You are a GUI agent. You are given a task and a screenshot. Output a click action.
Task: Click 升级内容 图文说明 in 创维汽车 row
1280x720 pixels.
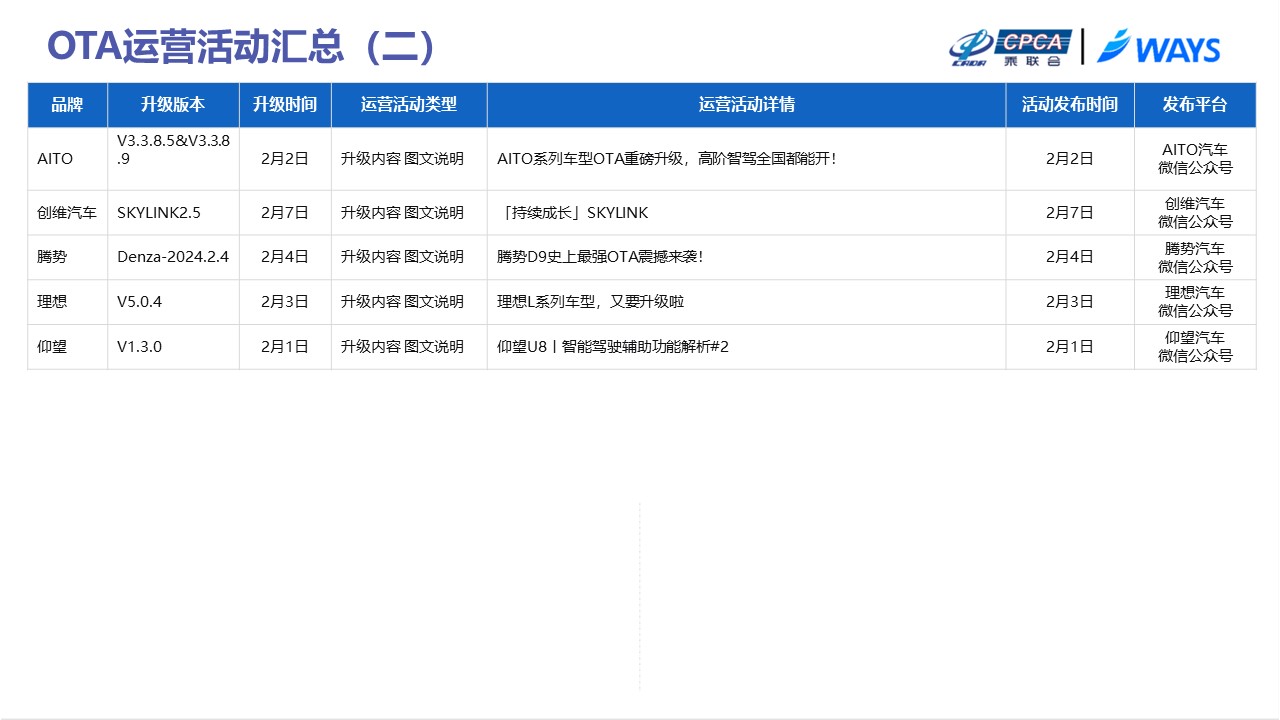tap(402, 213)
